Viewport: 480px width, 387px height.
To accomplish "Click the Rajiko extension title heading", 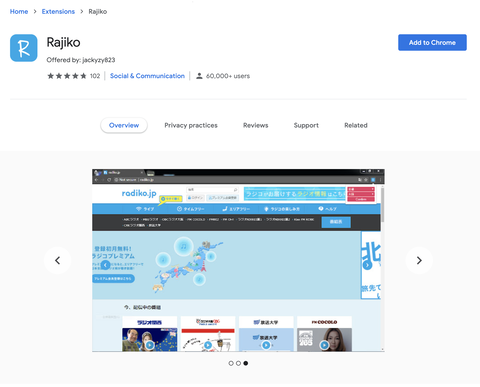I will click(63, 42).
